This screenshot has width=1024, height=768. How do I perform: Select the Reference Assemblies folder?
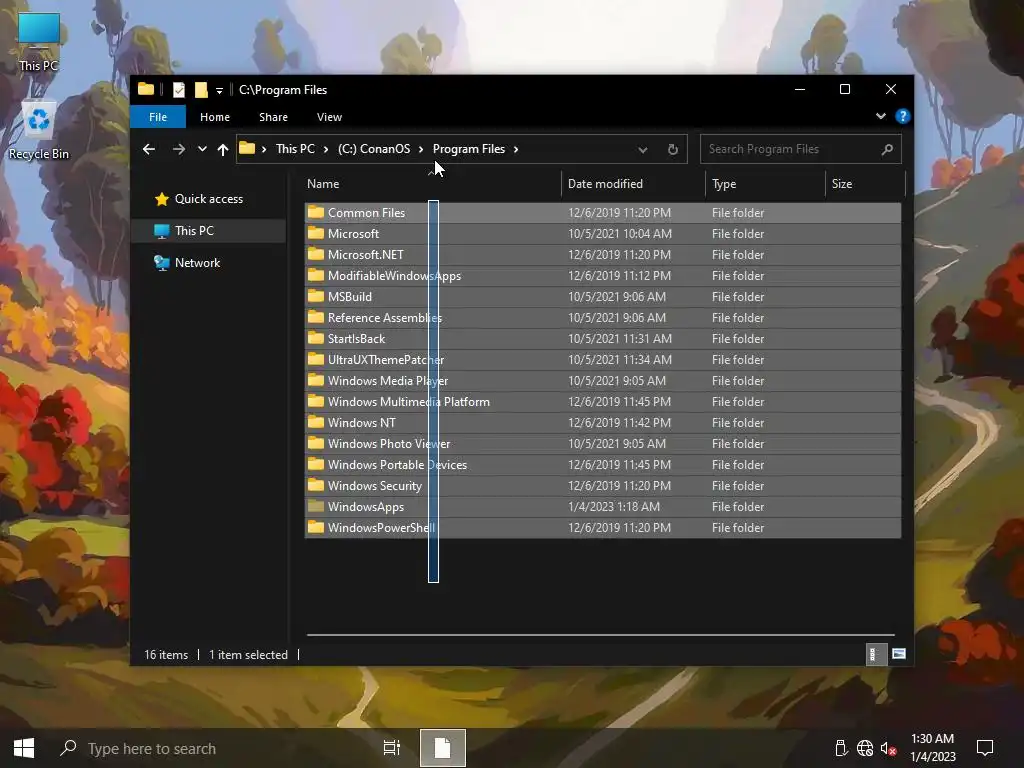point(603,317)
